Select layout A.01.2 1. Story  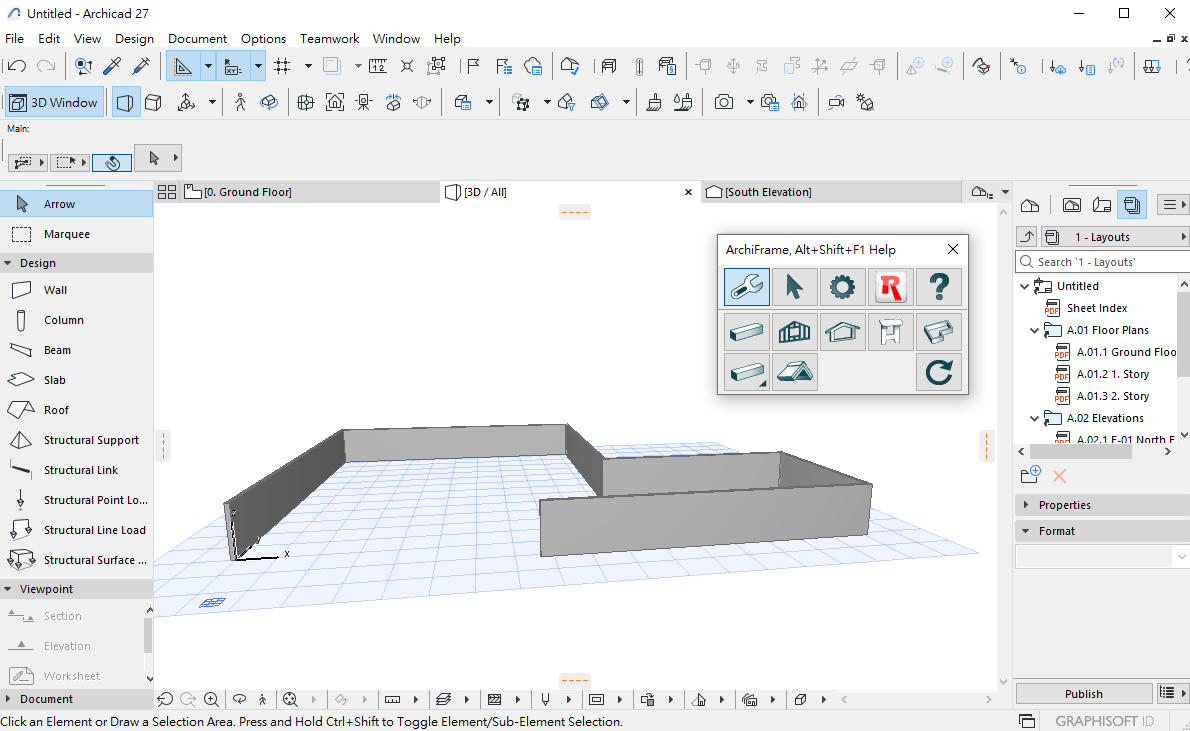pyautogui.click(x=1113, y=374)
